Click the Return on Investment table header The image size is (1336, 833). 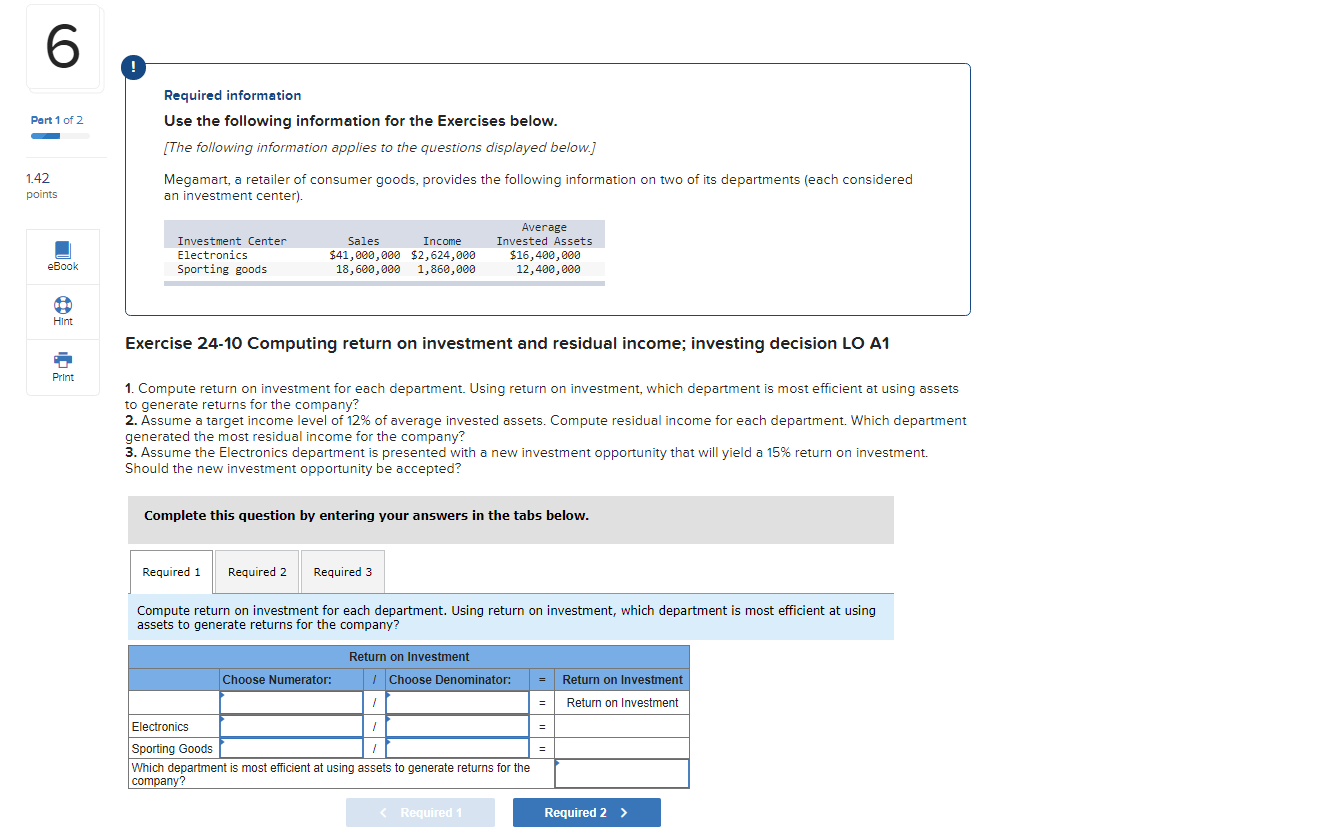408,656
